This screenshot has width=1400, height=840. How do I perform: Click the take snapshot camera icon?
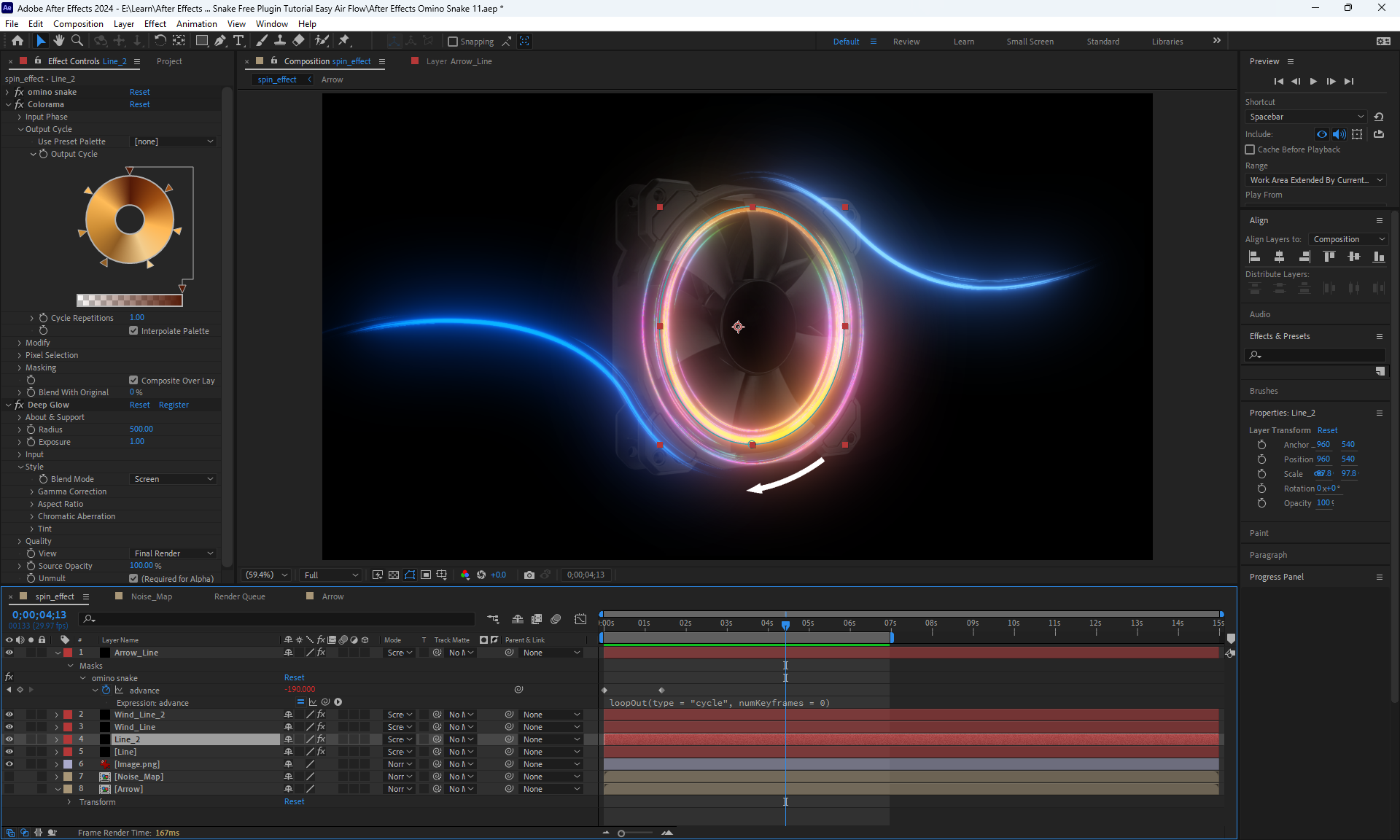click(529, 575)
